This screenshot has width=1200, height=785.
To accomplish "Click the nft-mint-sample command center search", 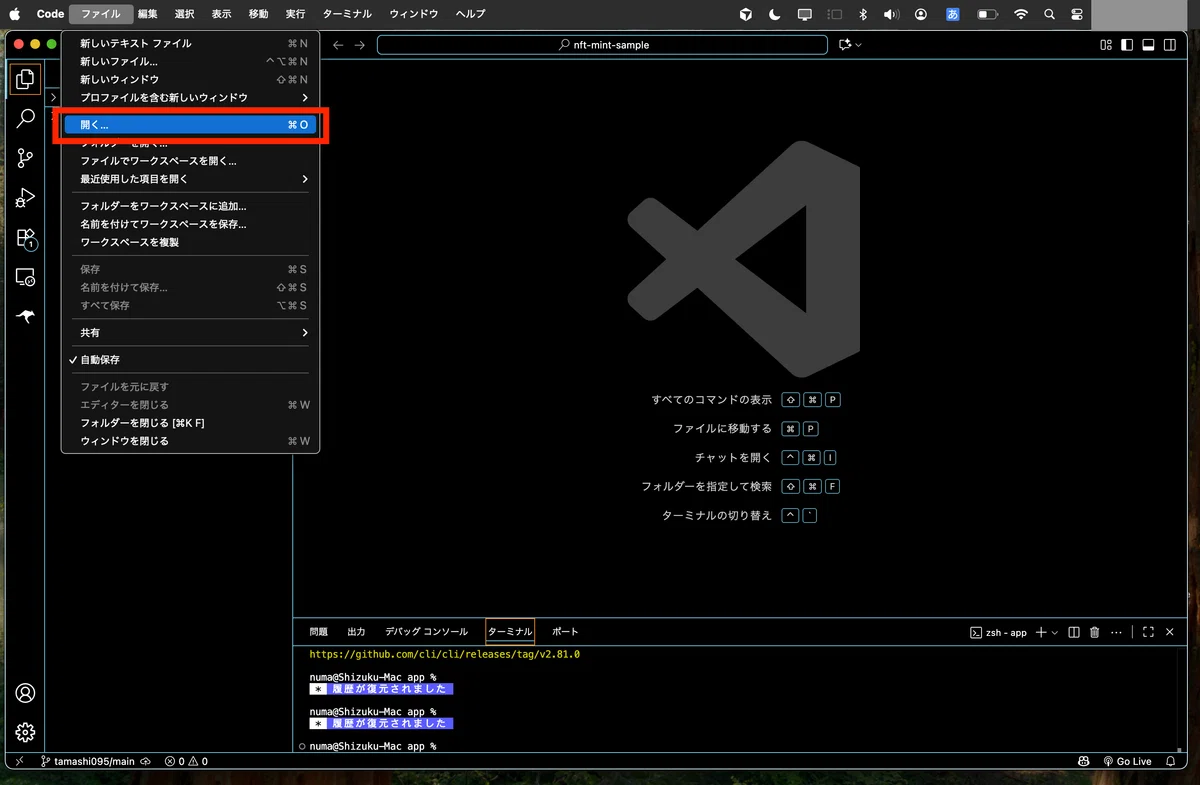I will 602,45.
